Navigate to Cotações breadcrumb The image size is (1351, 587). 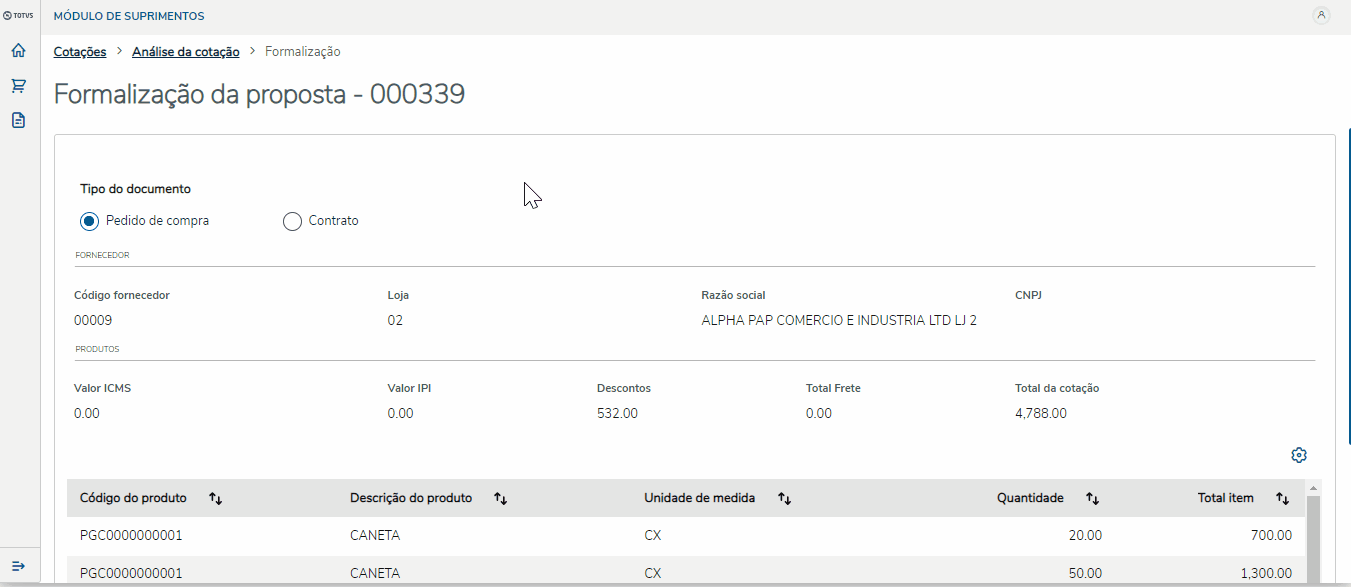[x=80, y=52]
